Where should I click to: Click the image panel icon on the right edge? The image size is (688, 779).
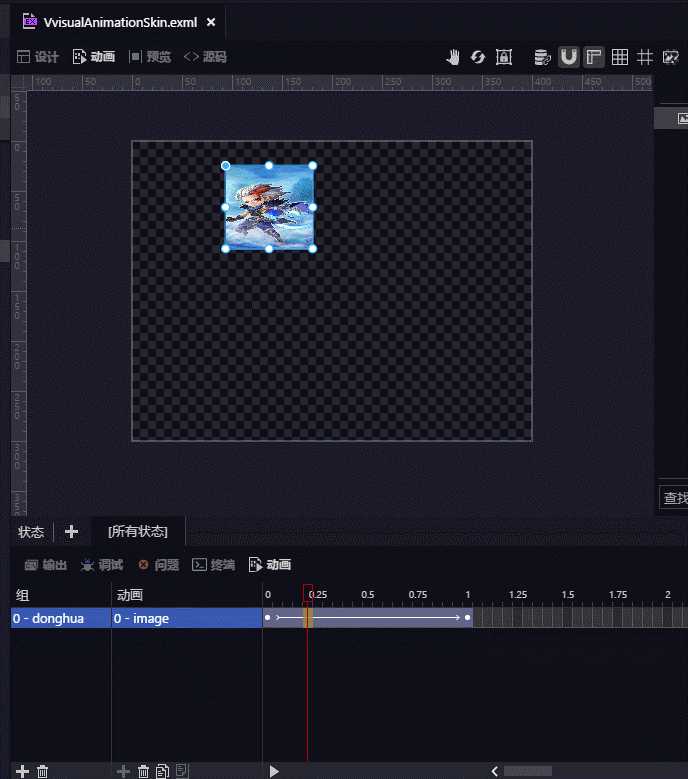683,119
